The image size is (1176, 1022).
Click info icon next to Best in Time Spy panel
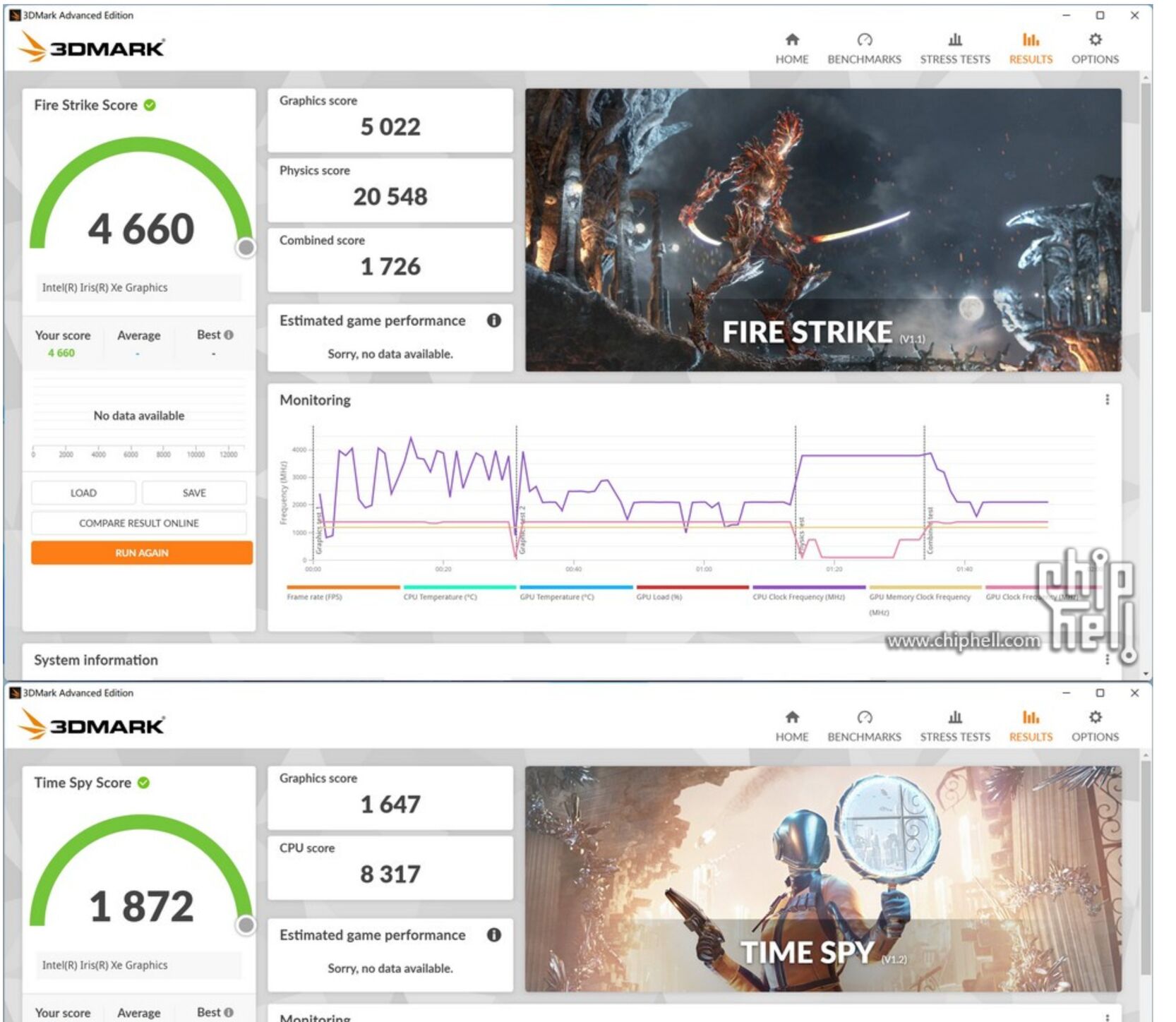click(x=229, y=1012)
